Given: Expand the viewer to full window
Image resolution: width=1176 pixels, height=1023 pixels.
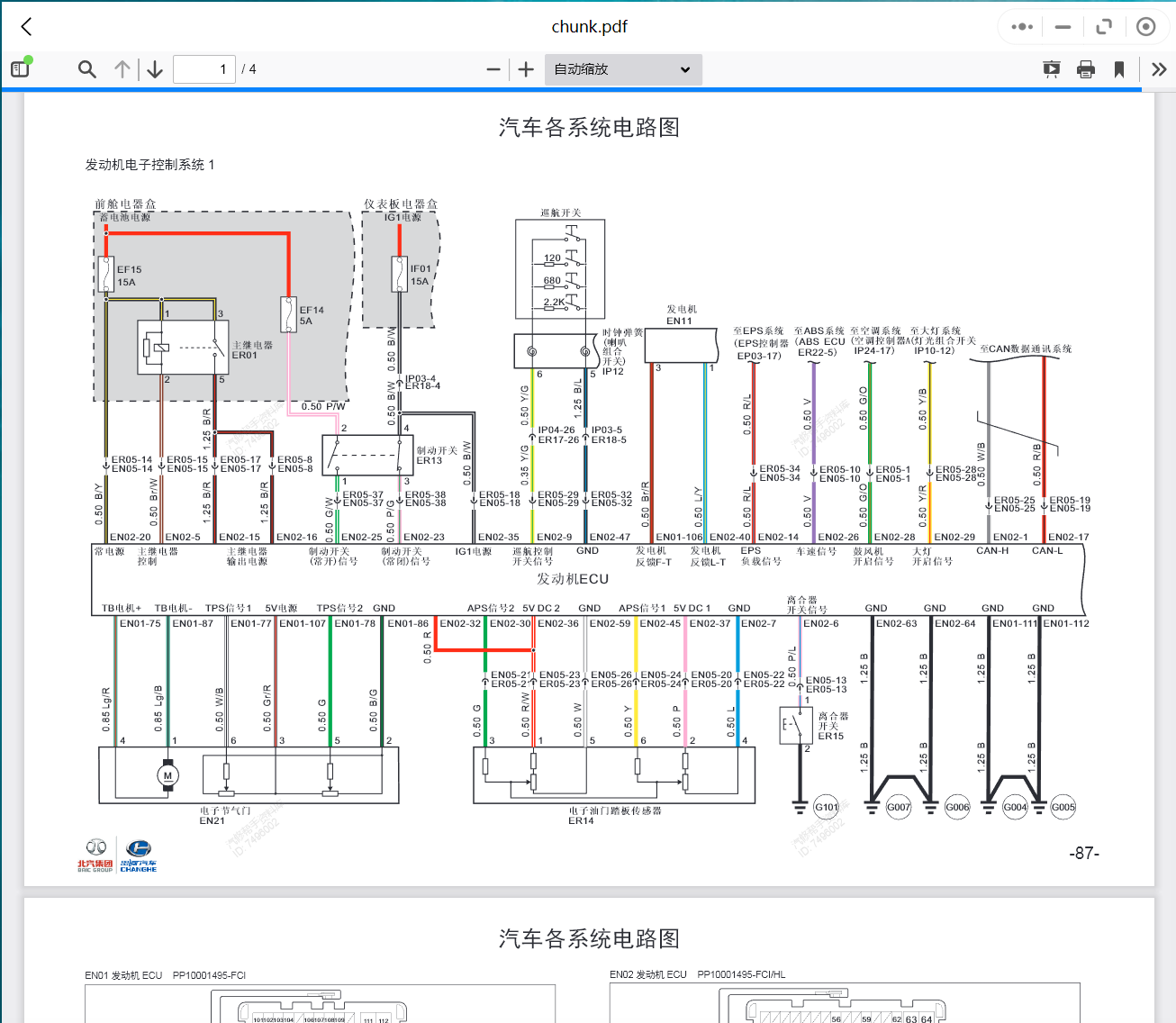Looking at the screenshot, I should 1104,27.
